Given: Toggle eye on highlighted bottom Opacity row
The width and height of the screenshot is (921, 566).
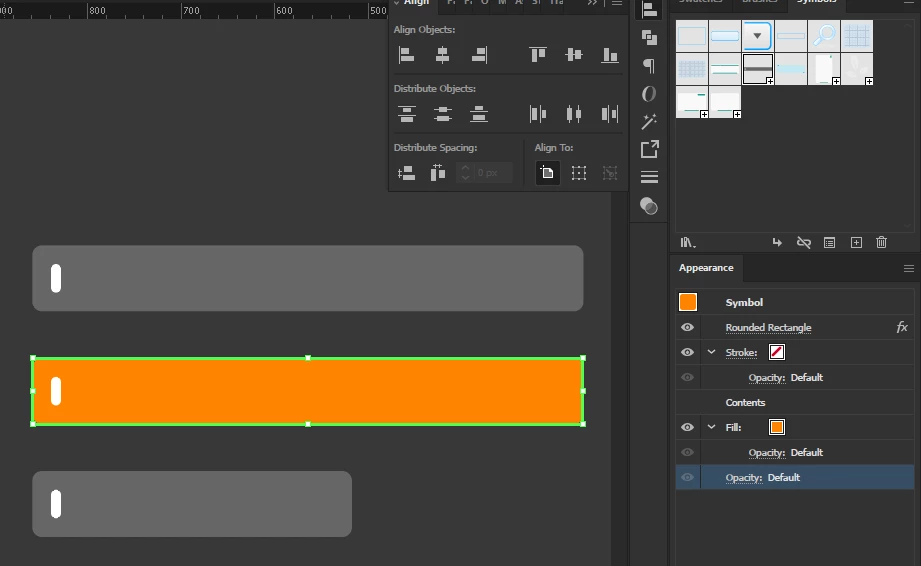Looking at the screenshot, I should click(x=687, y=477).
